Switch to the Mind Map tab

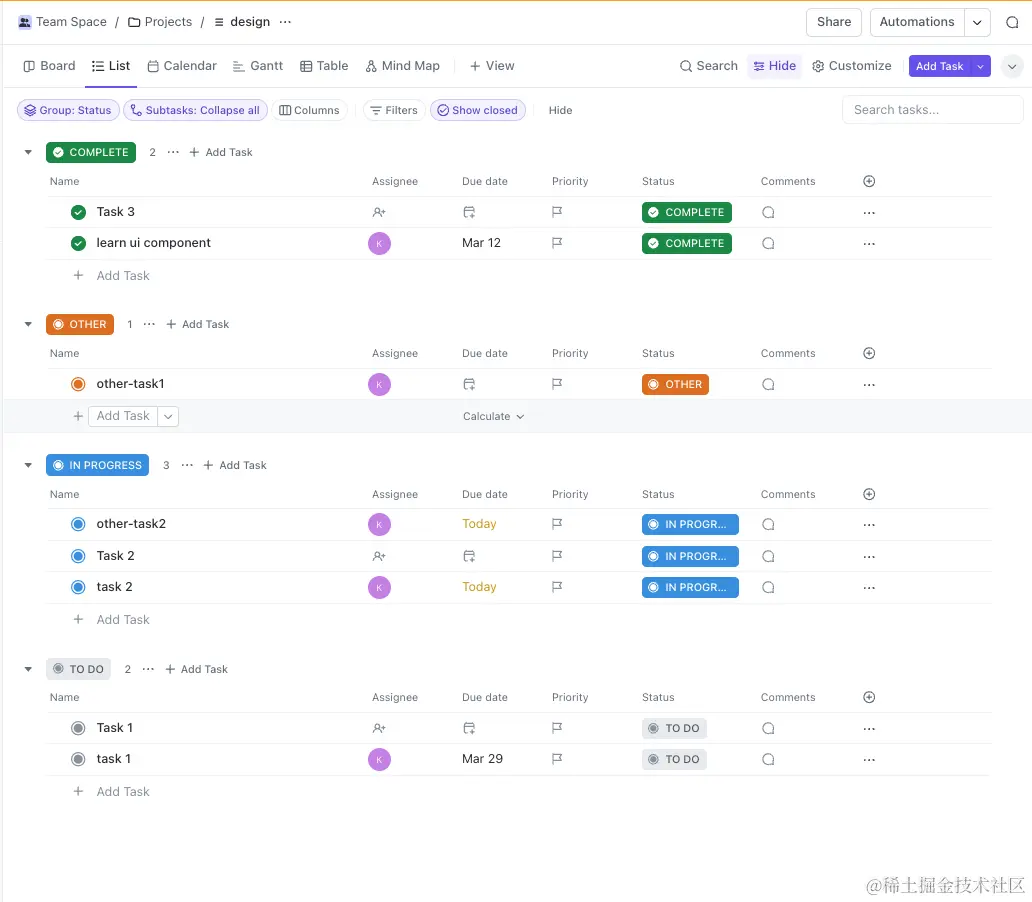point(403,66)
